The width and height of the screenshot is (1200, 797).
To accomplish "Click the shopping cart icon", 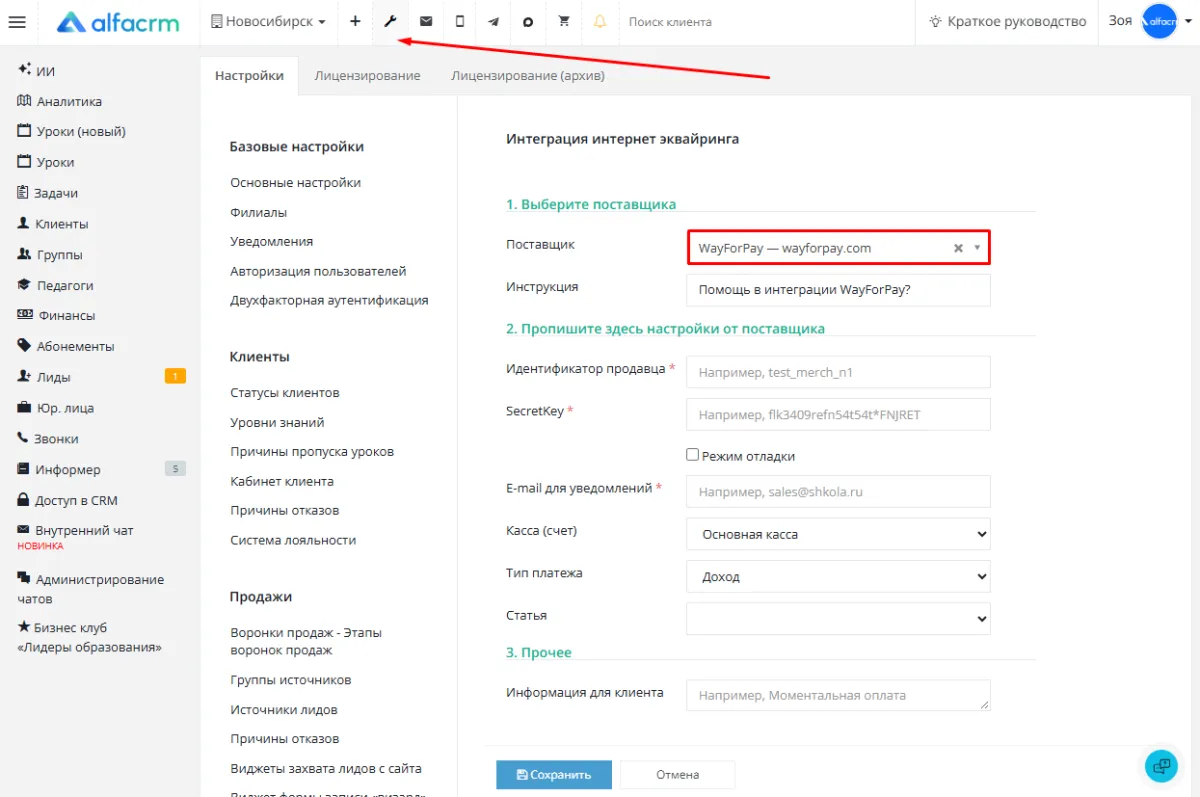I will (x=564, y=21).
